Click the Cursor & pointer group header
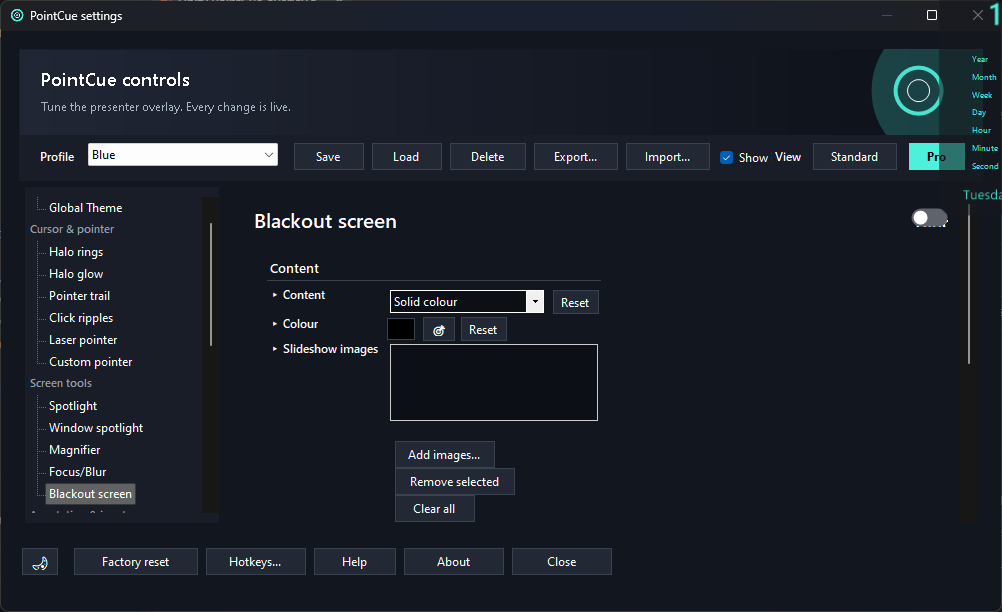Image resolution: width=1002 pixels, height=612 pixels. (x=72, y=229)
